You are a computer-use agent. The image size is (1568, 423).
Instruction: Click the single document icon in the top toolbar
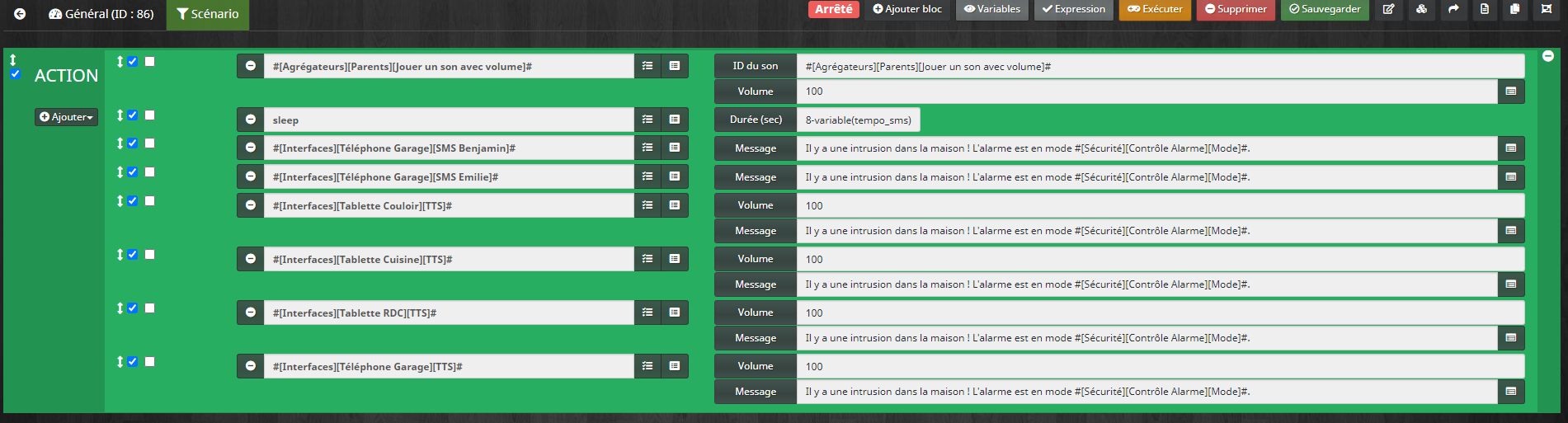pos(1485,9)
